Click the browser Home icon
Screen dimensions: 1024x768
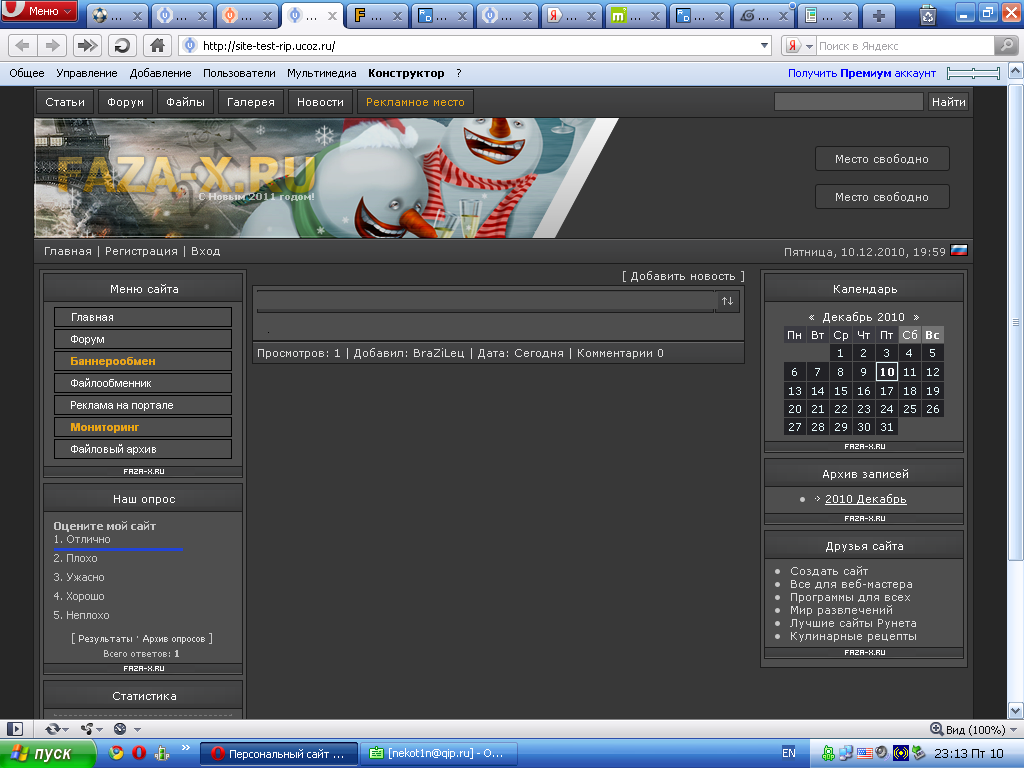click(x=156, y=46)
